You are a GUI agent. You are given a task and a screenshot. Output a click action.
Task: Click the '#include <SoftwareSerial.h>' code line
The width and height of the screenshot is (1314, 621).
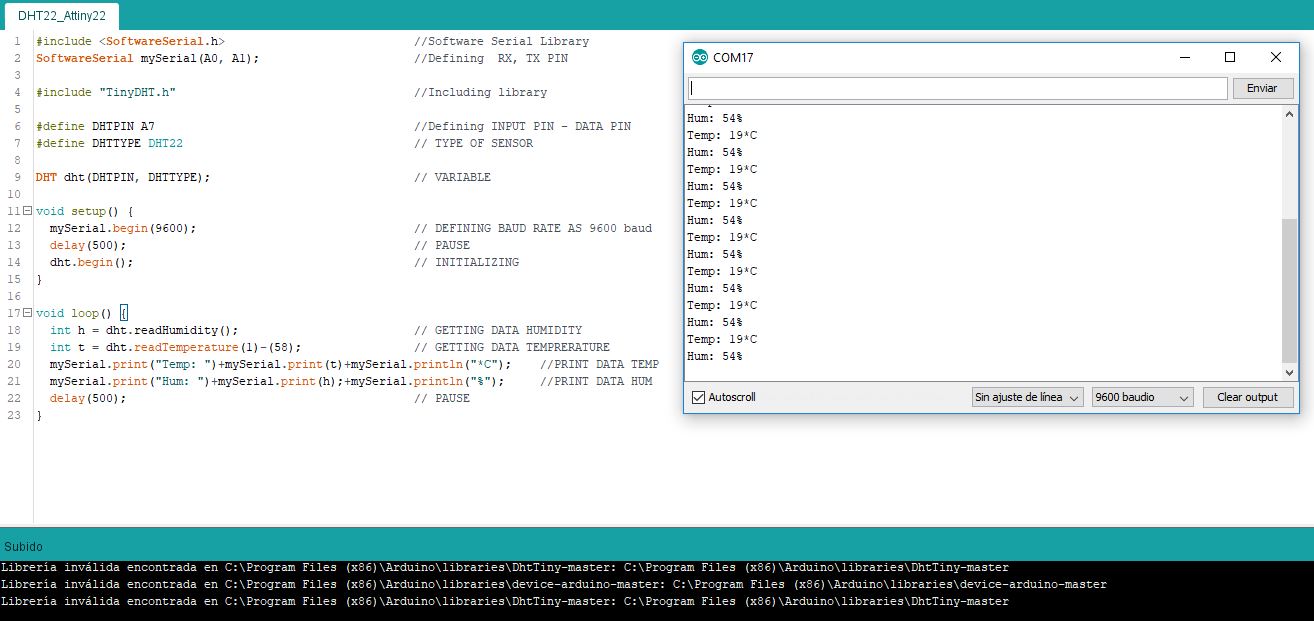(x=130, y=42)
